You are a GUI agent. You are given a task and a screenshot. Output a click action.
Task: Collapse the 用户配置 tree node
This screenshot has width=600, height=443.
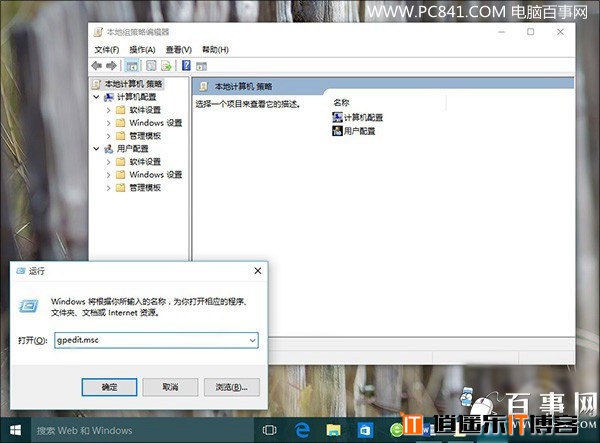click(96, 149)
